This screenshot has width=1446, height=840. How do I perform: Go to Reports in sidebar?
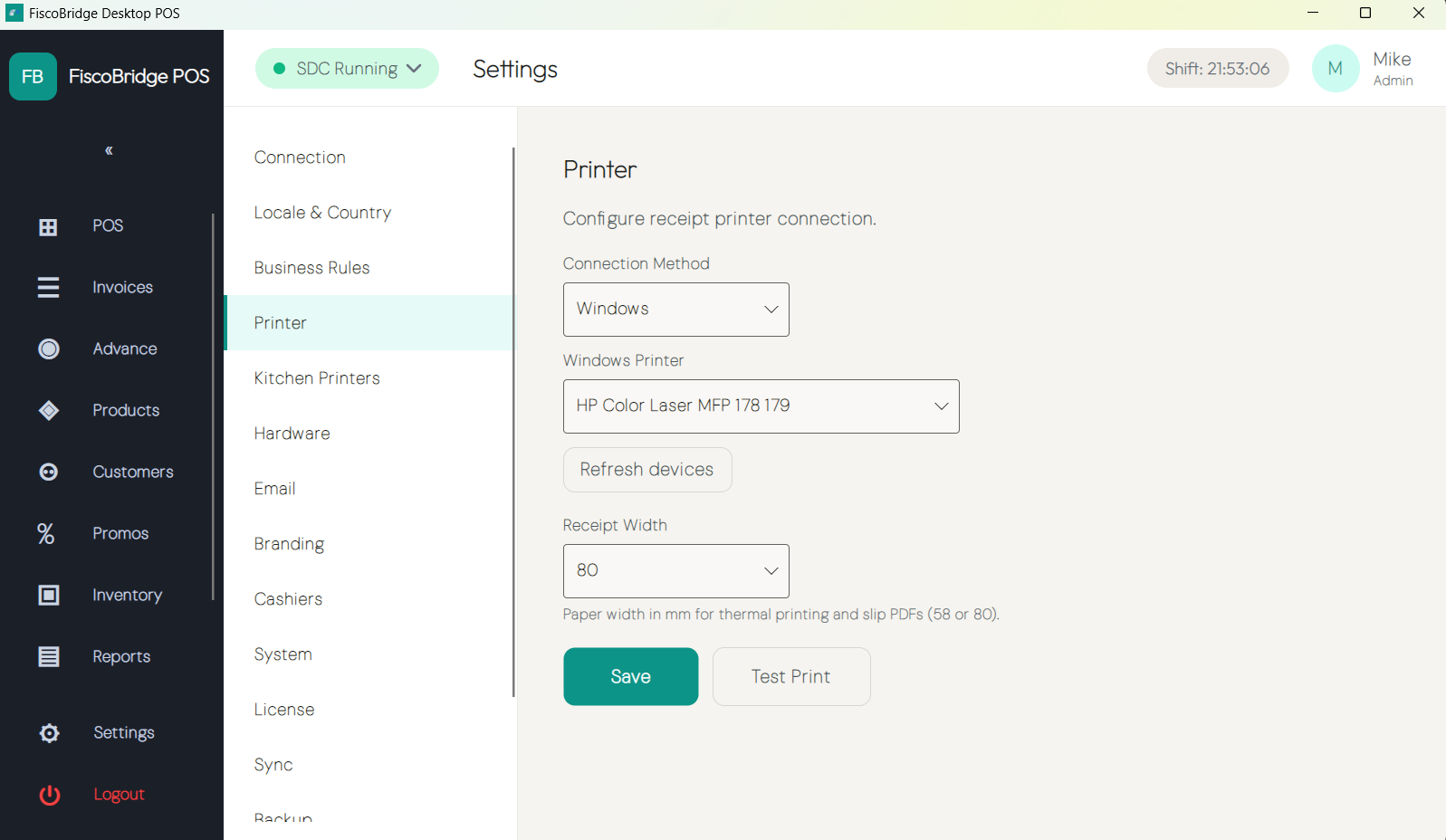(121, 656)
